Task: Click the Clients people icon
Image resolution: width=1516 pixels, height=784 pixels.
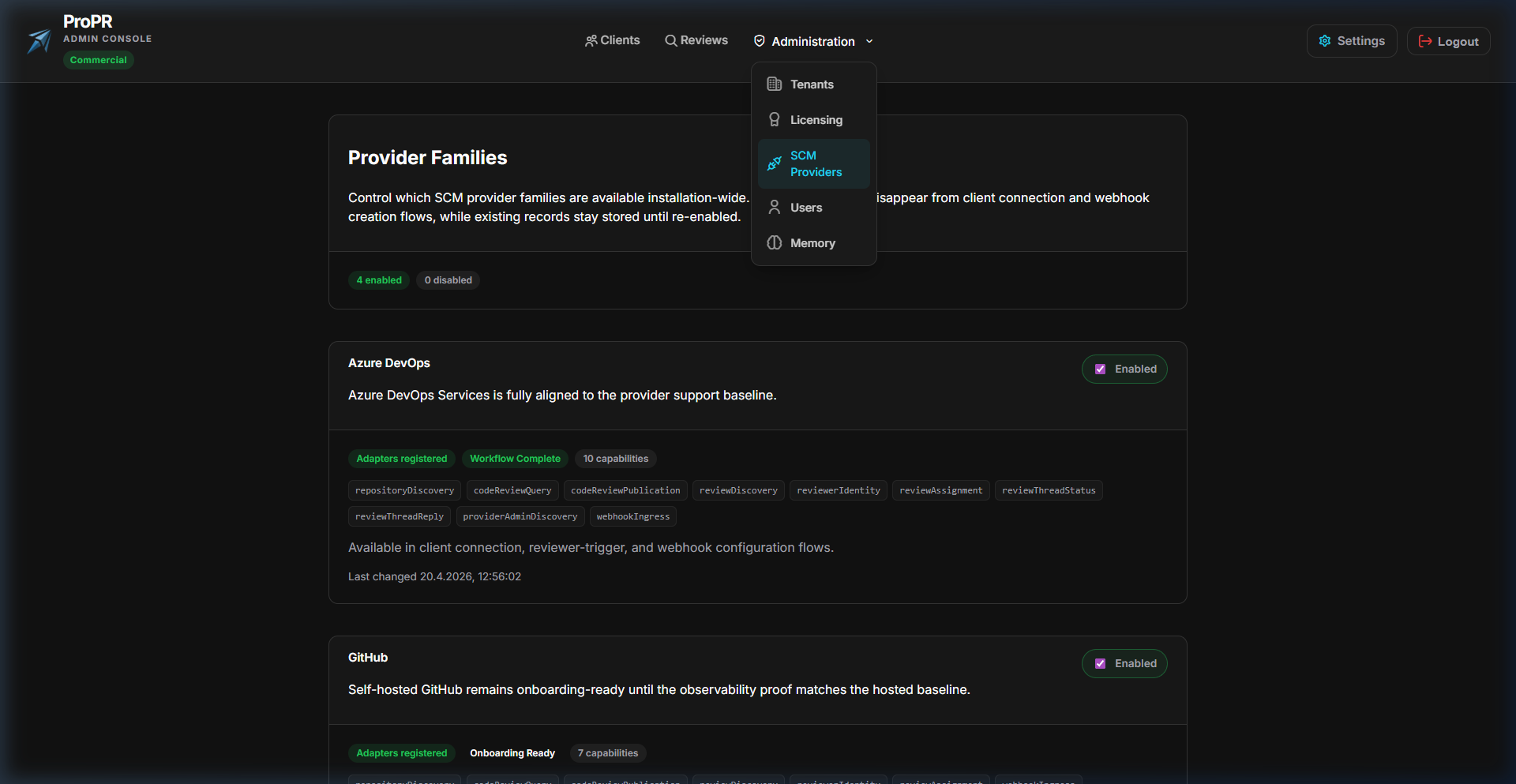Action: click(x=591, y=40)
